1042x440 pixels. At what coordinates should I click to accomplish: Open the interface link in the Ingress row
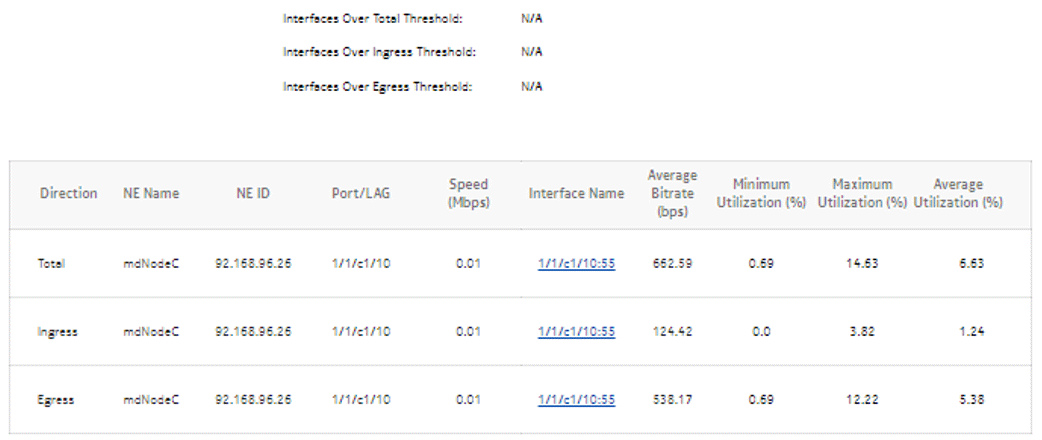(x=576, y=331)
